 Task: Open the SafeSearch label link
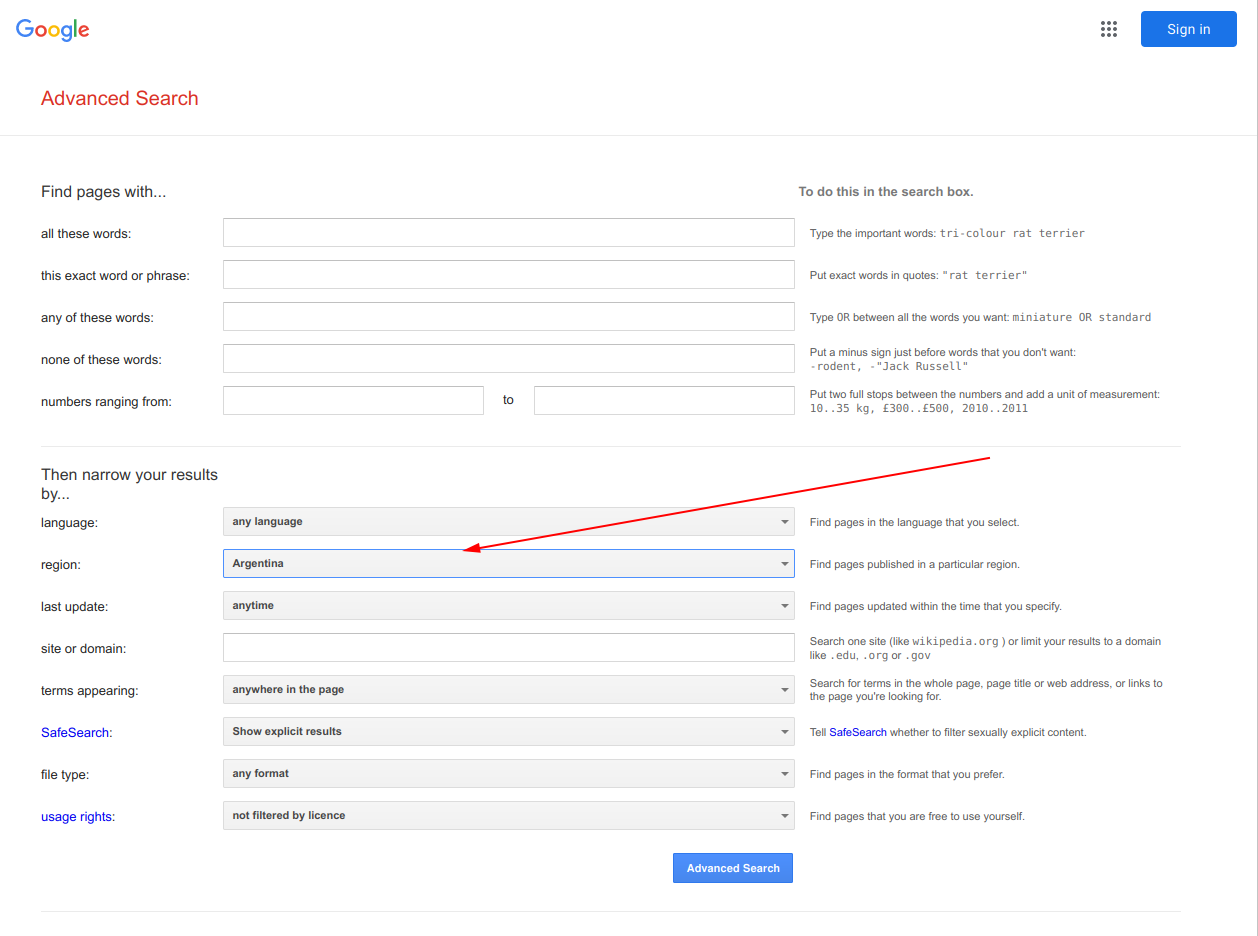75,732
